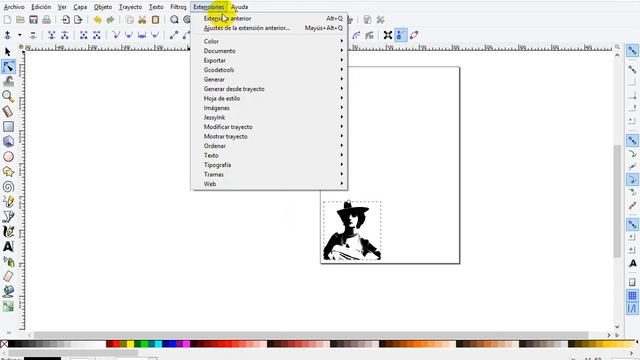640x360 pixels.
Task: Open the Trayecto menu
Action: 130,7
